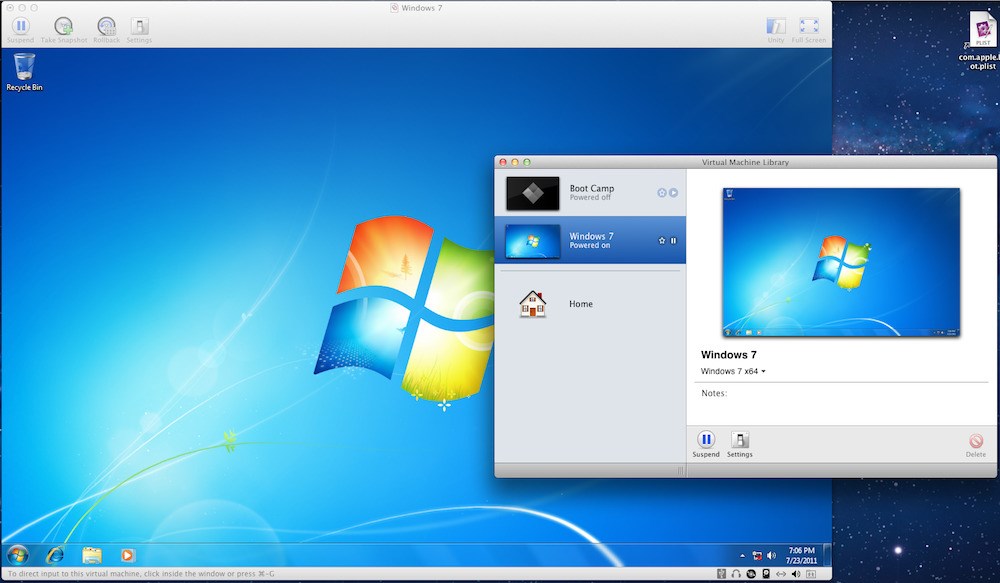Open the taskbar clock showing 7:06 PM
The image size is (1000, 583).
801,555
